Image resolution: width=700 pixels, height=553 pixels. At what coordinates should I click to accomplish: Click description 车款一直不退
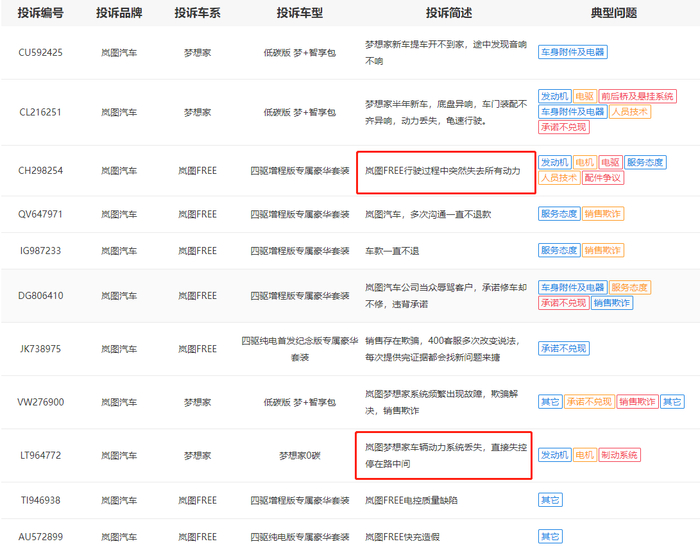tap(392, 251)
